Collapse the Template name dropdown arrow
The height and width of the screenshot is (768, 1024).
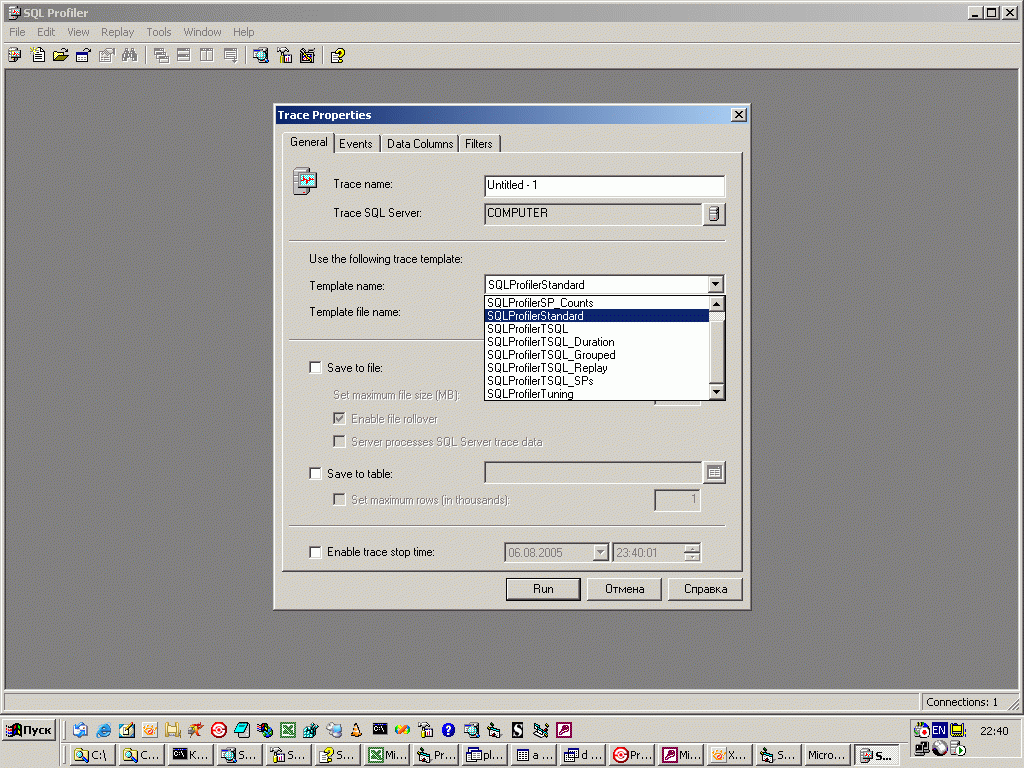[715, 284]
